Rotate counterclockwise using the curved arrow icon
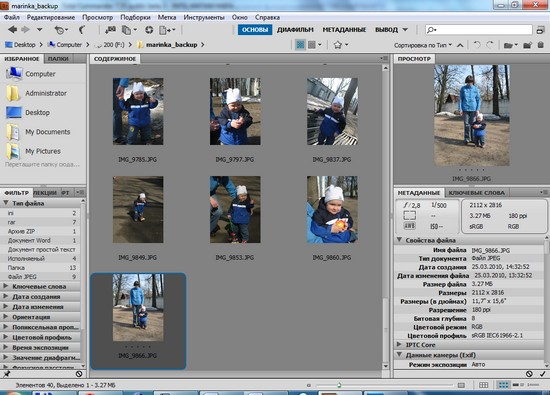550x395 pixels. tap(477, 45)
